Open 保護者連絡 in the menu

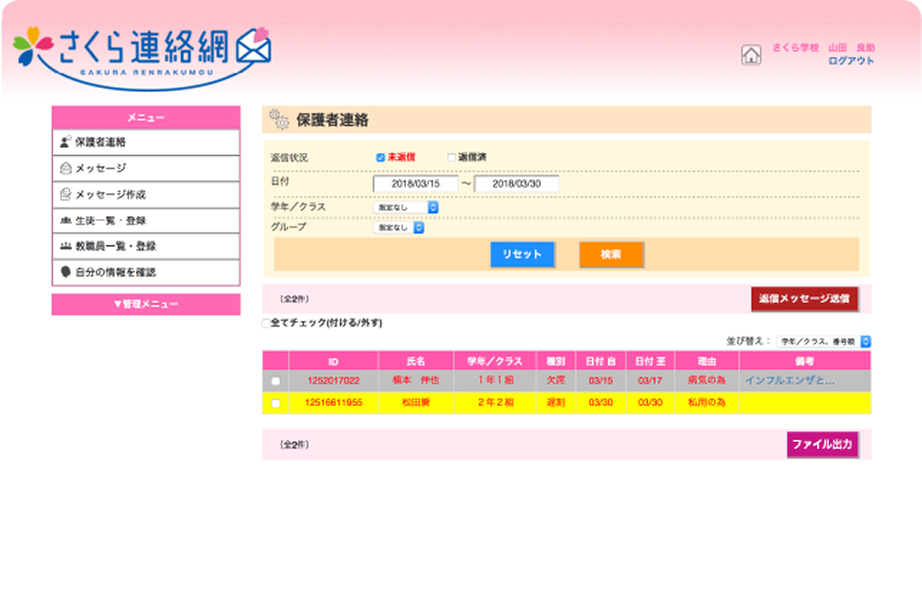(146, 142)
